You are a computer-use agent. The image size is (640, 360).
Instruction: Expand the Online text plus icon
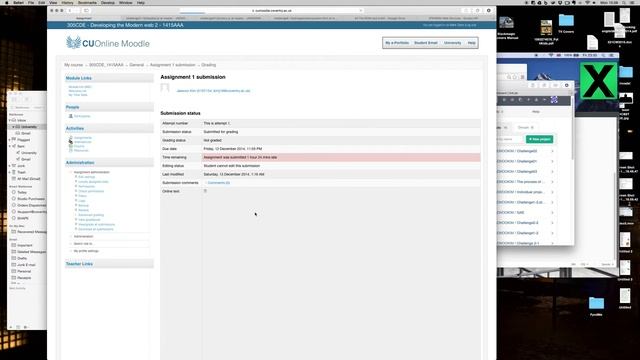pyautogui.click(x=205, y=191)
